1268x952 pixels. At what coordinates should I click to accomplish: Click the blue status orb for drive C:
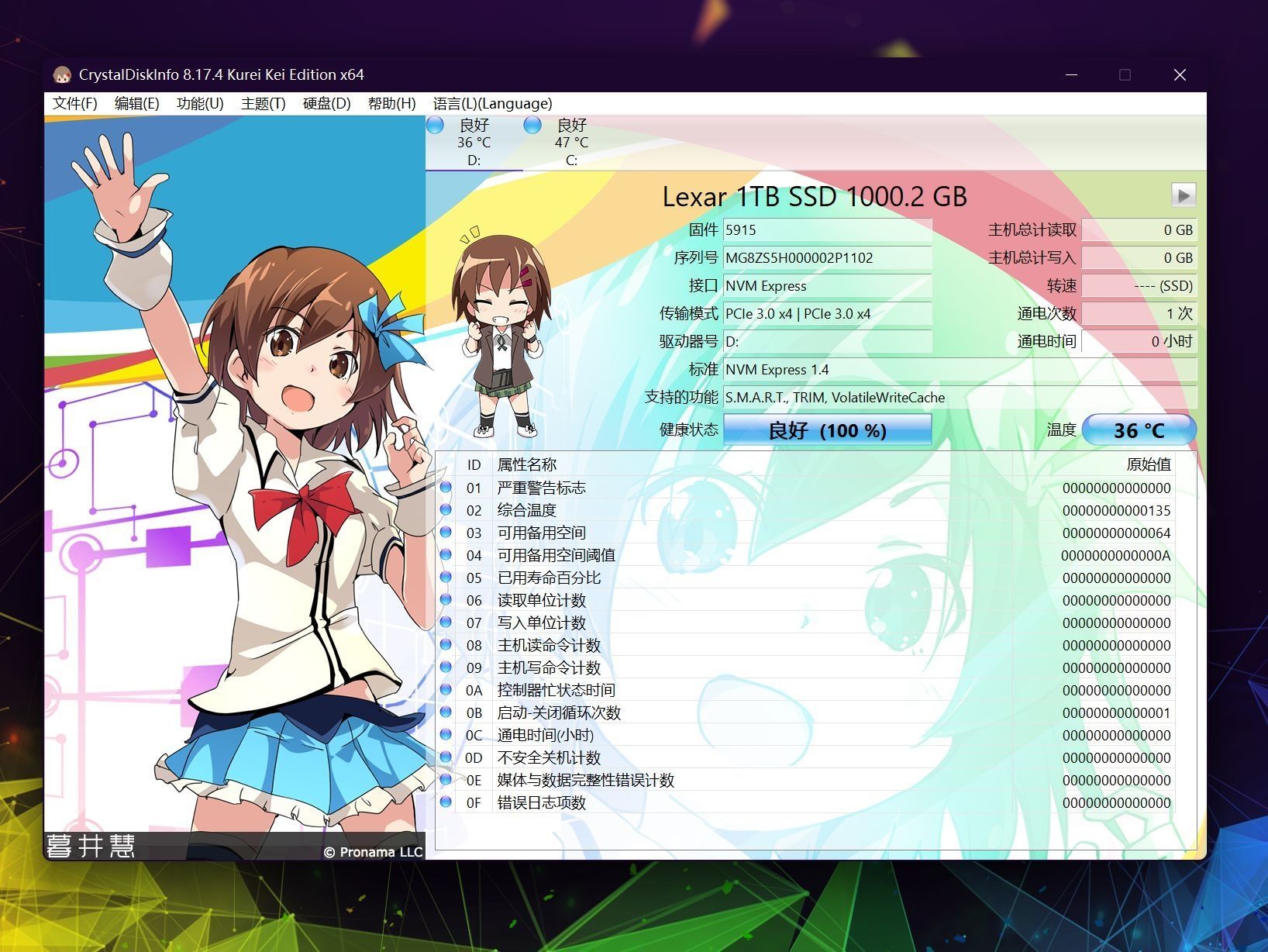(x=532, y=126)
